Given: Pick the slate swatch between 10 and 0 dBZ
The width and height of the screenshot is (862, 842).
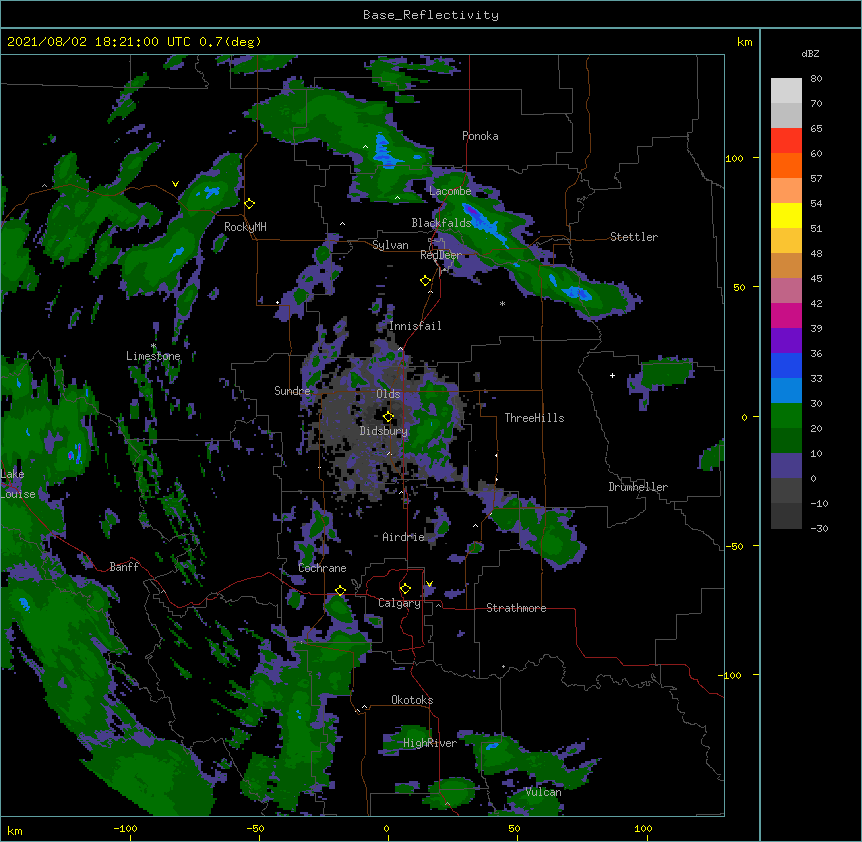Looking at the screenshot, I should tap(786, 466).
